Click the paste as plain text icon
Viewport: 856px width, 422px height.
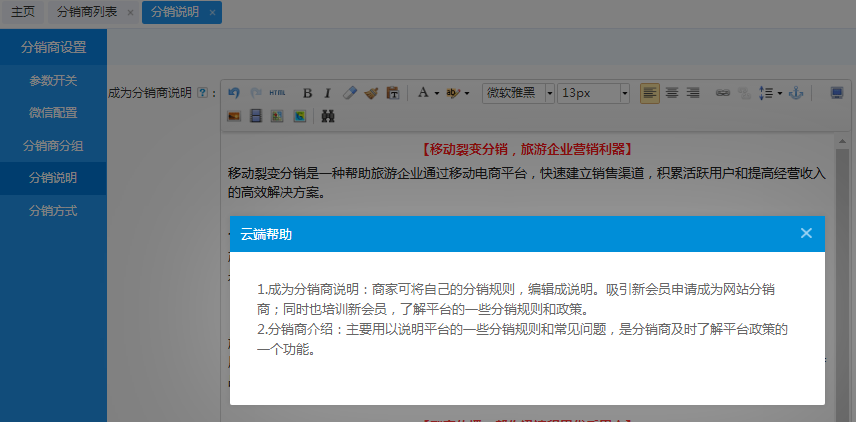(392, 93)
